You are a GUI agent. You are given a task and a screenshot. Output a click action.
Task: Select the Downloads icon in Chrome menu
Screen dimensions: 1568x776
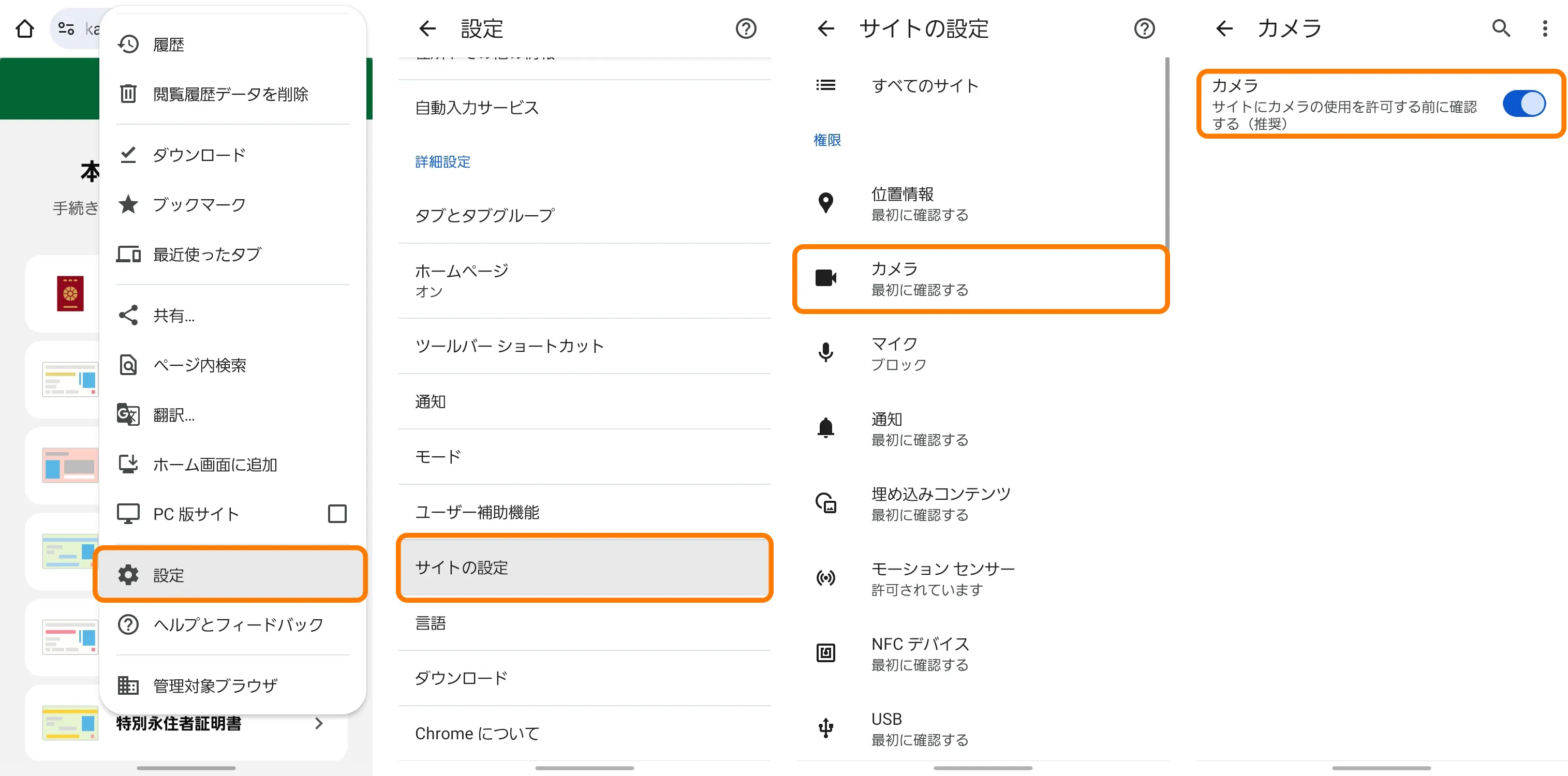coord(128,155)
